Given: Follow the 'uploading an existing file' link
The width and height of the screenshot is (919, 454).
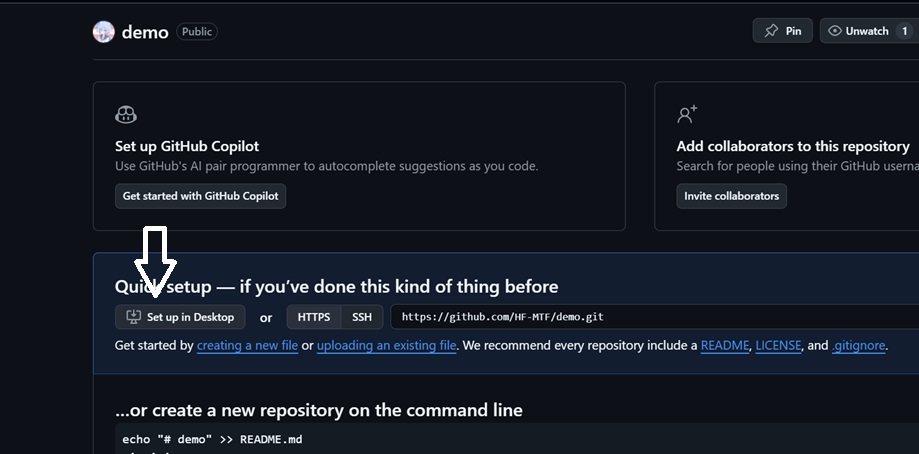Looking at the screenshot, I should coord(387,346).
